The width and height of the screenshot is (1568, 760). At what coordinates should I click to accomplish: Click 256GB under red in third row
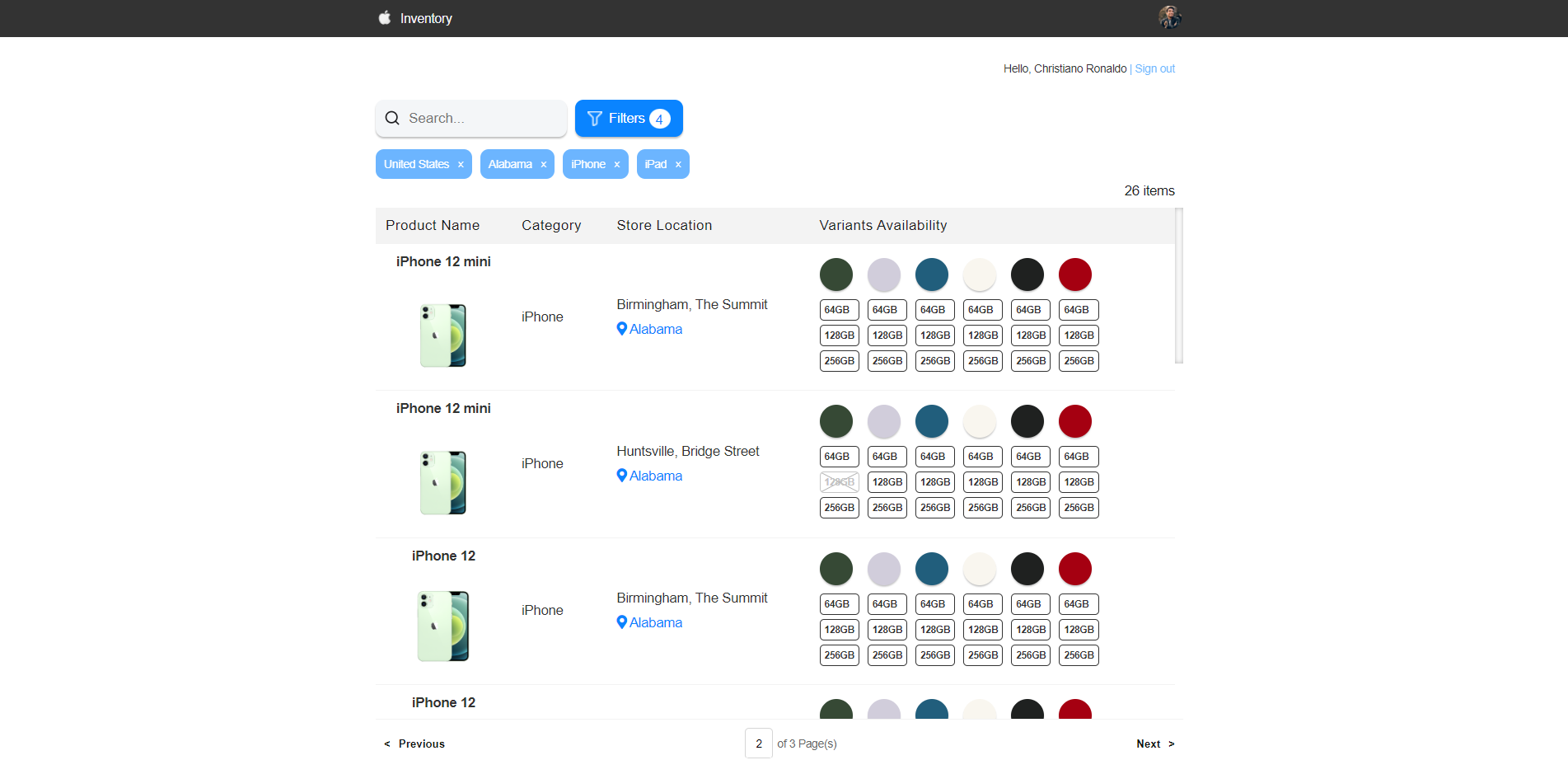(1079, 655)
